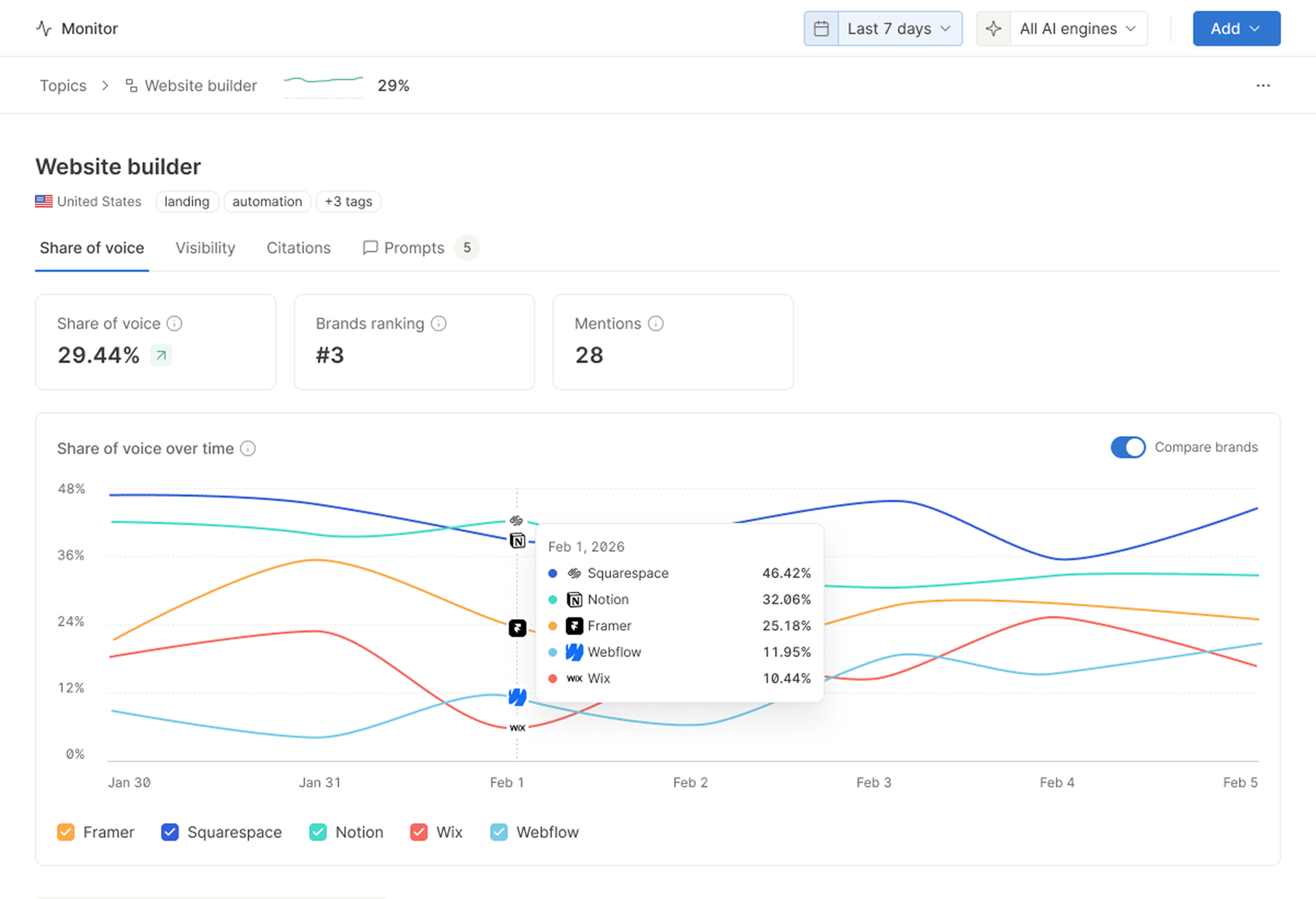
Task: Turn off the Compare brands toggle
Action: (x=1127, y=447)
